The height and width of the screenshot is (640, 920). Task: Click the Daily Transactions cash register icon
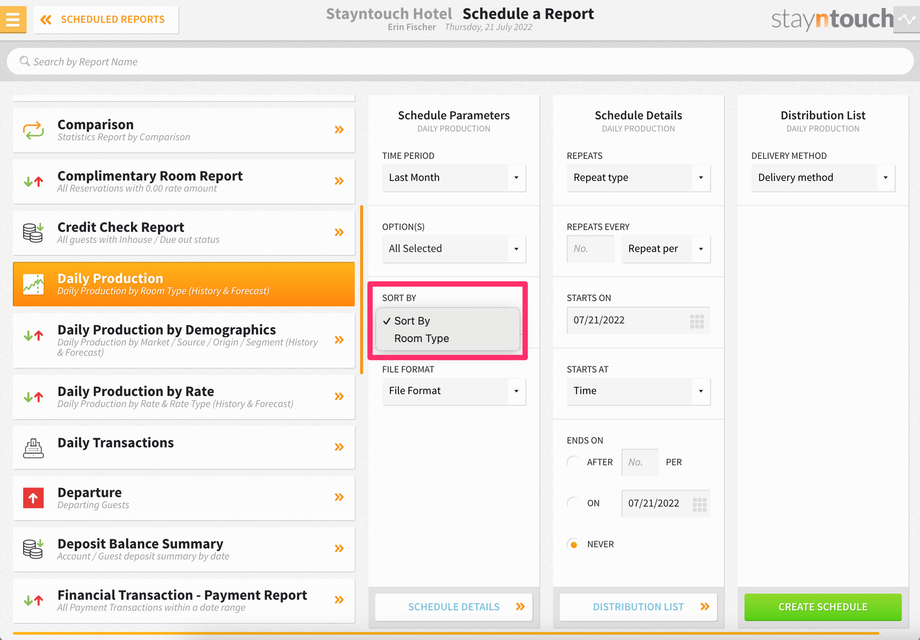[33, 448]
